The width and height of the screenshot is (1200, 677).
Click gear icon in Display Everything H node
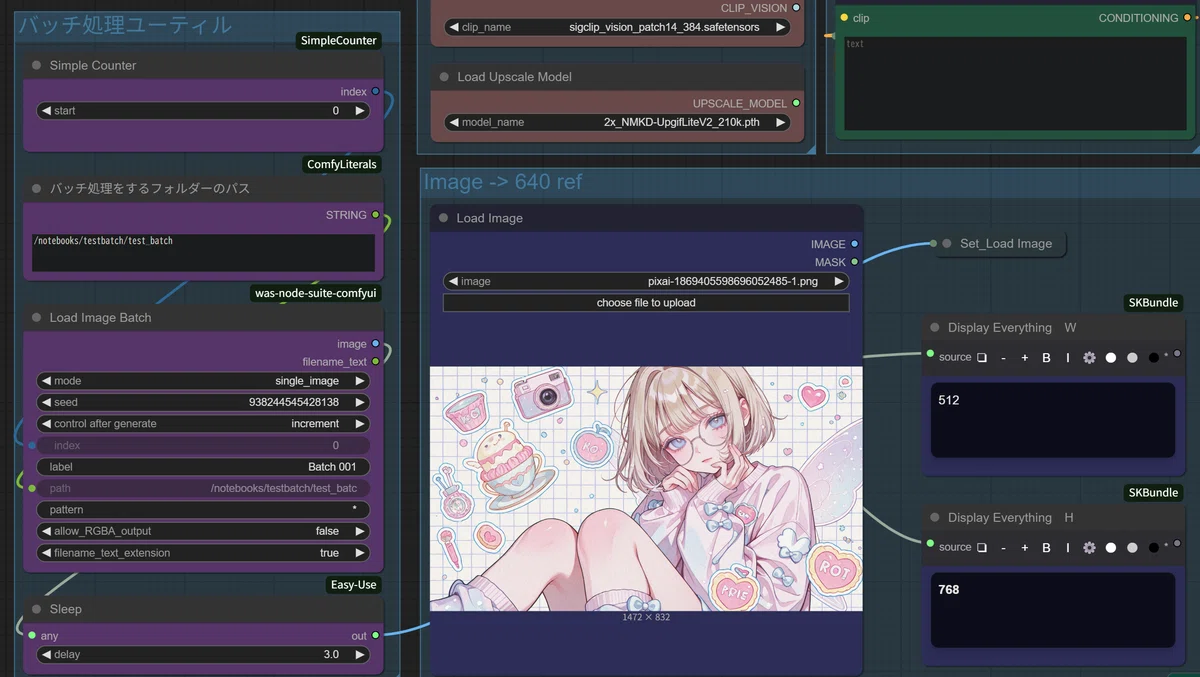[x=1089, y=547]
